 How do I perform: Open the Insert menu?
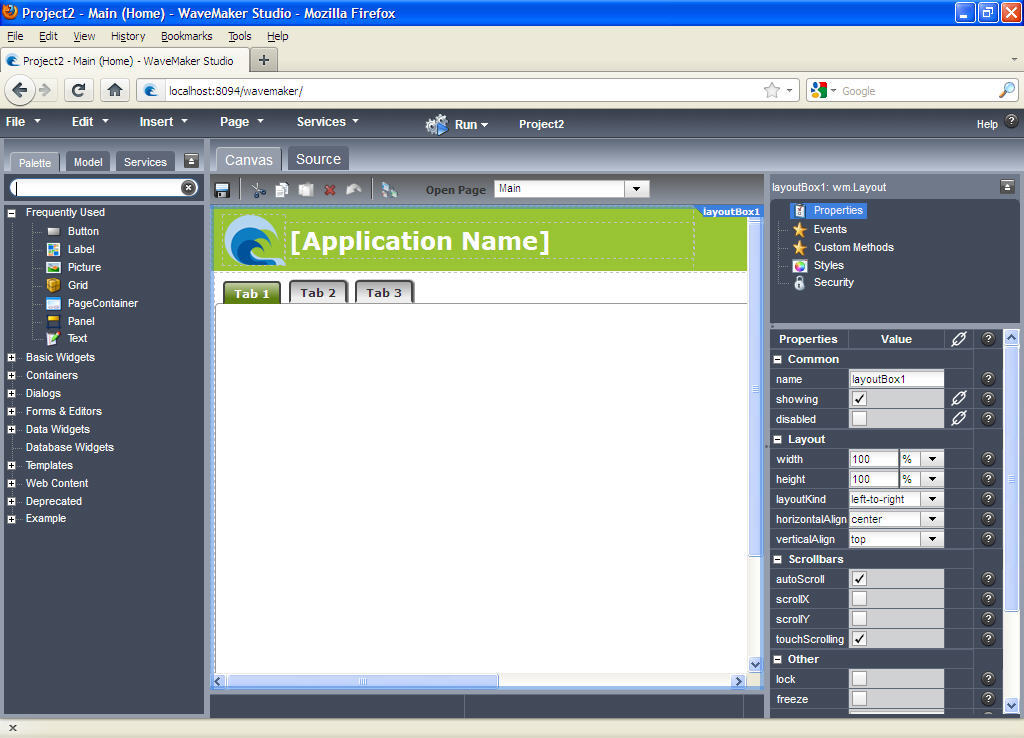[x=163, y=121]
